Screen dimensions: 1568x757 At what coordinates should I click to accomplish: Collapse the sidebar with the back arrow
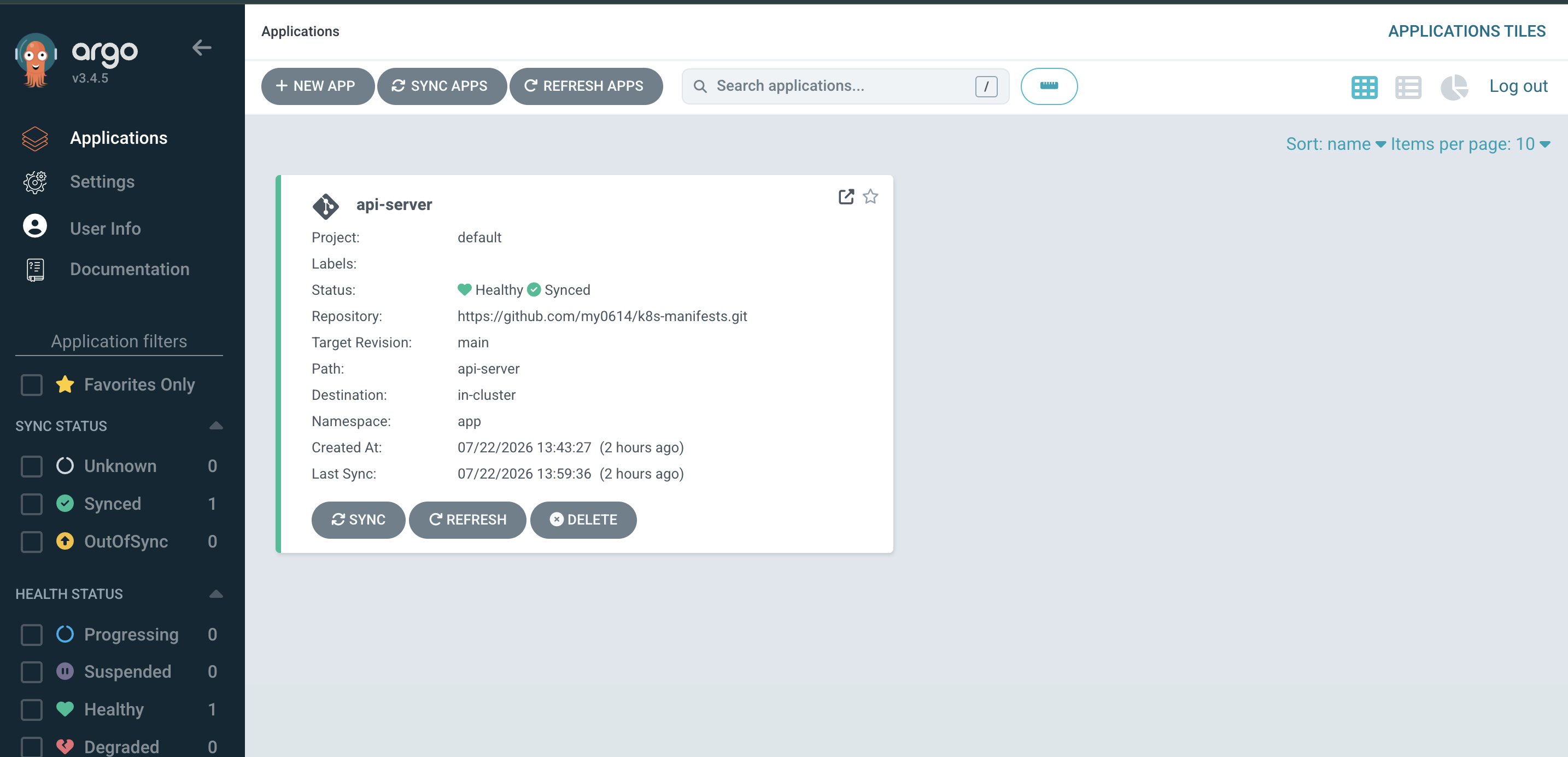pyautogui.click(x=202, y=48)
